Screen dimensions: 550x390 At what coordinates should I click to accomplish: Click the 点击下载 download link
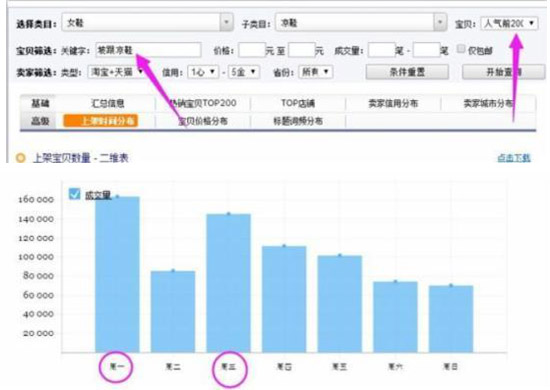(514, 158)
